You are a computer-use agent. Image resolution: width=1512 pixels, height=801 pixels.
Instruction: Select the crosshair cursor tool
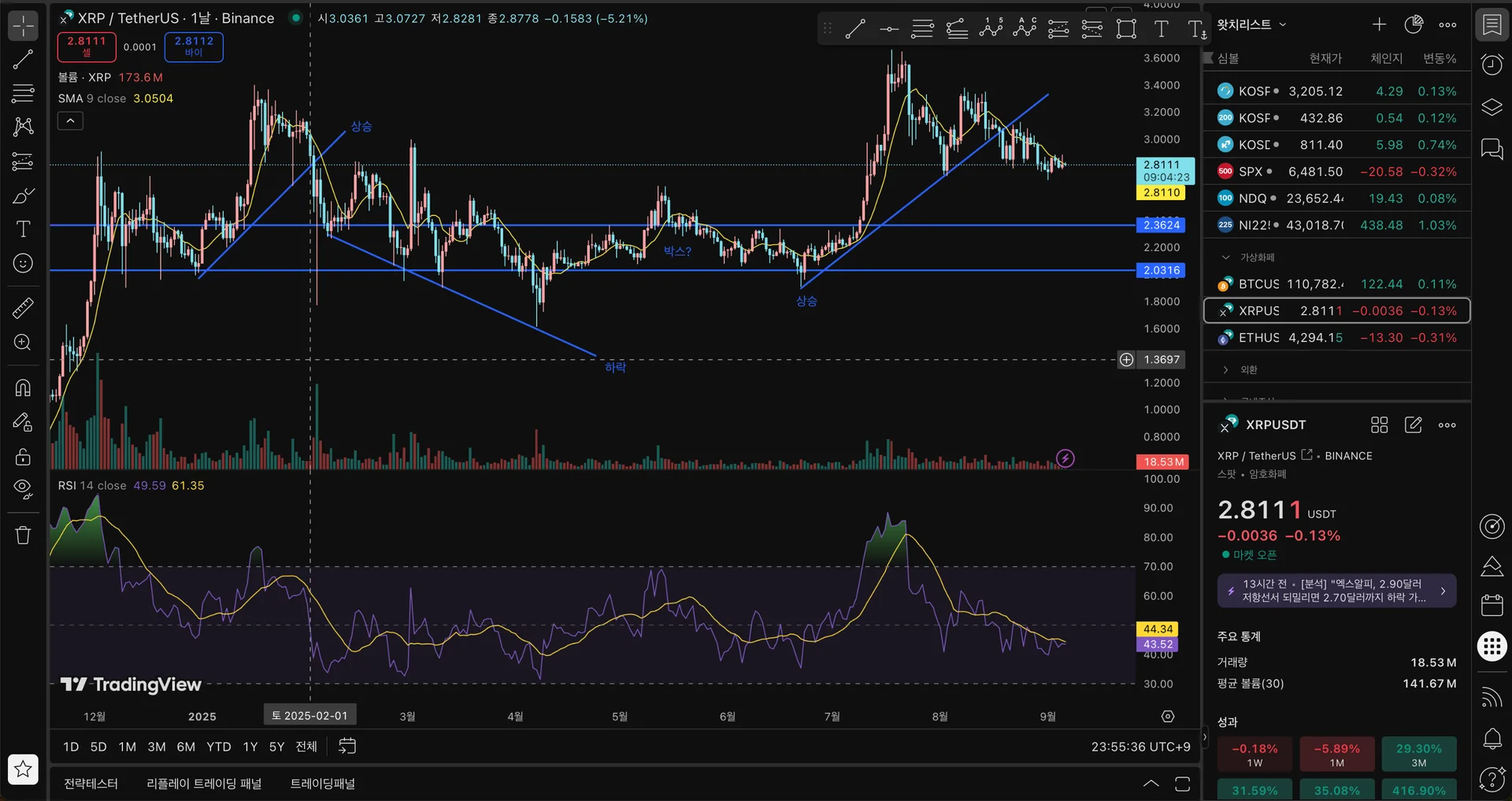tap(24, 25)
